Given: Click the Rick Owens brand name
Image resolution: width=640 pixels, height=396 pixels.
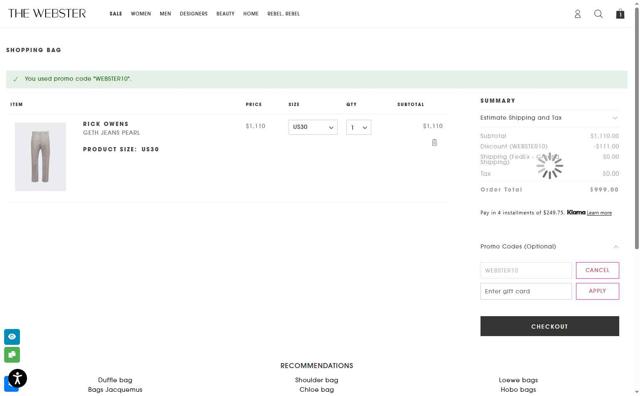Looking at the screenshot, I should point(106,124).
